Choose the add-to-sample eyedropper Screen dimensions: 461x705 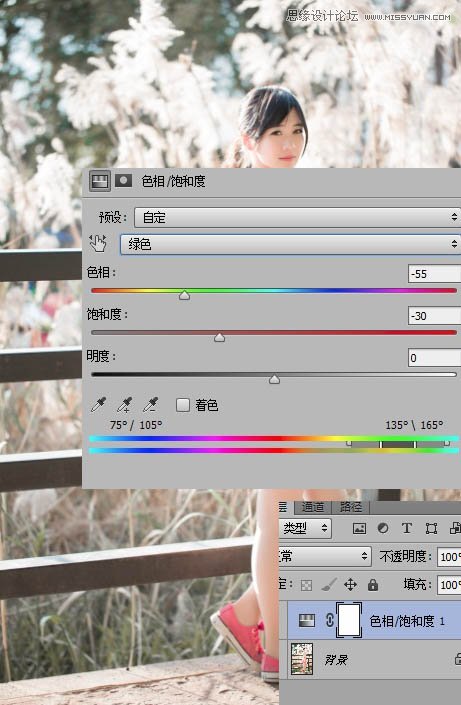pos(124,405)
